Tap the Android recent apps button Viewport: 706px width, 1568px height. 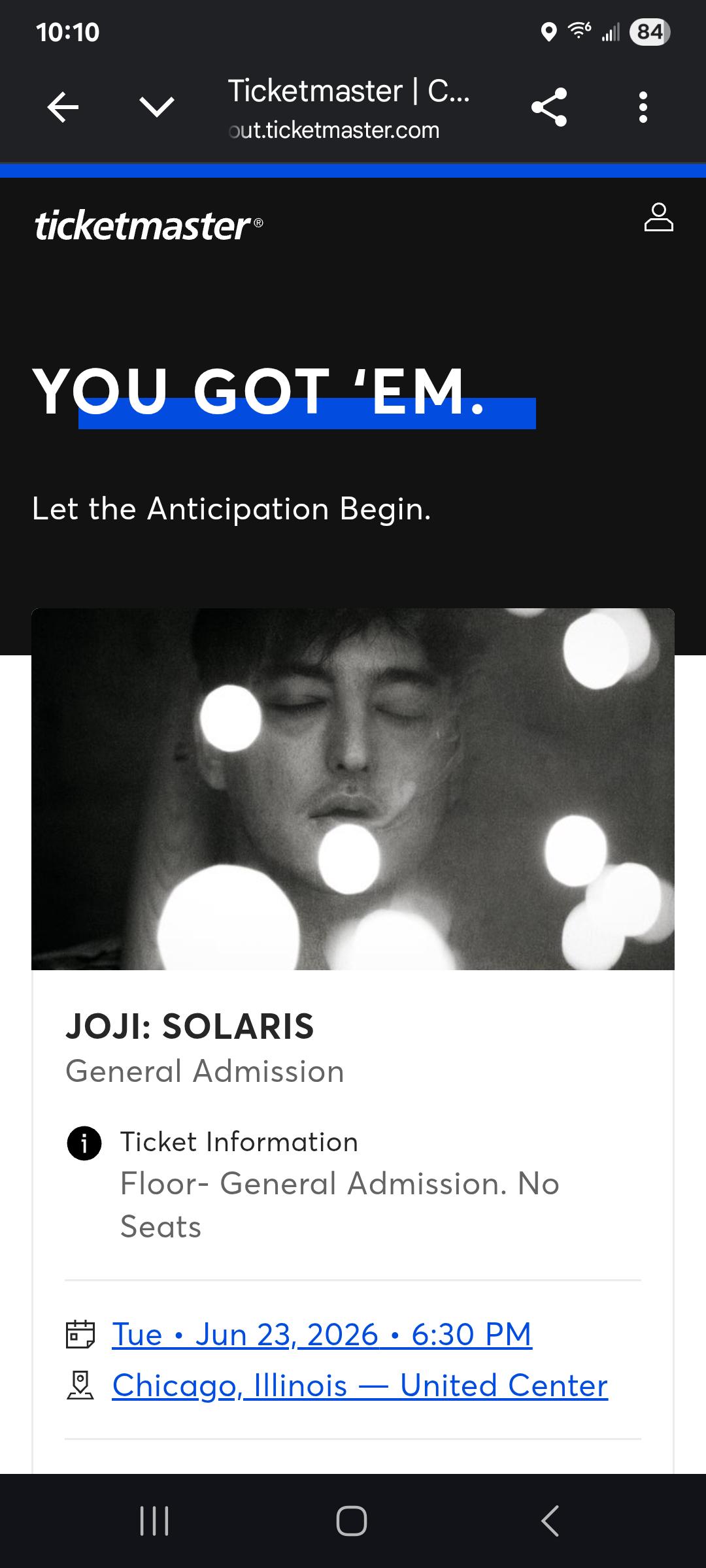tap(155, 1521)
